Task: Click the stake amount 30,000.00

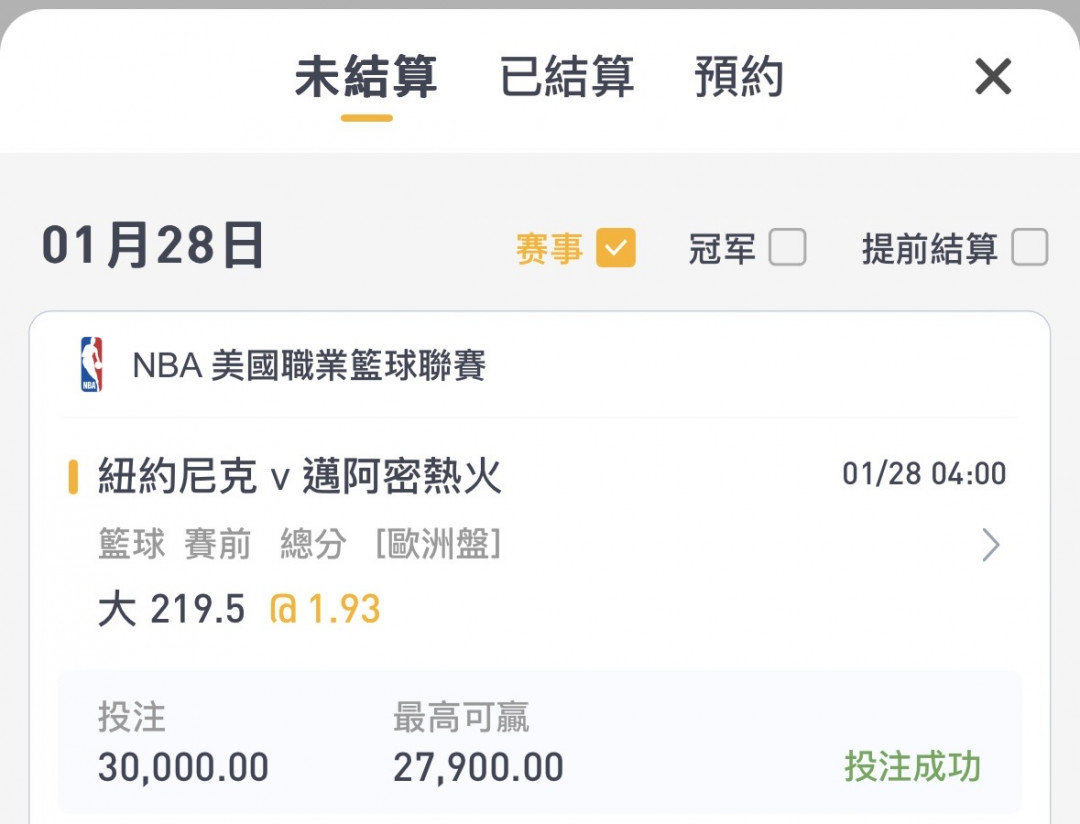Action: pos(183,768)
